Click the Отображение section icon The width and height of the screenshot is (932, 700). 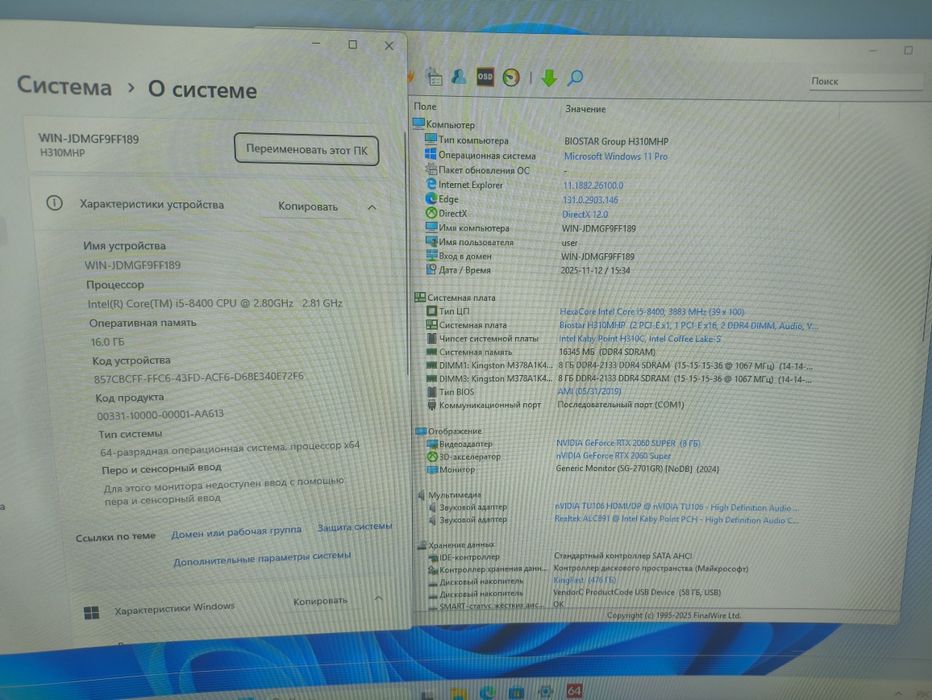click(x=421, y=430)
